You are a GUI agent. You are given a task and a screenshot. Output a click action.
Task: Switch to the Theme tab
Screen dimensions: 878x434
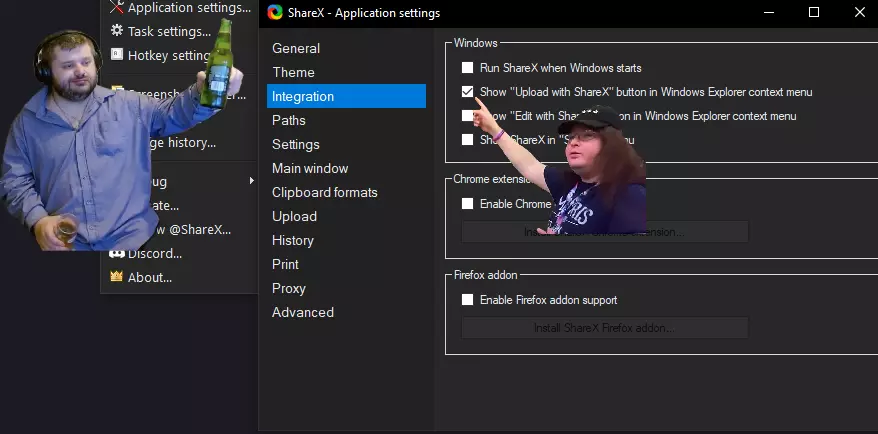[x=346, y=72]
